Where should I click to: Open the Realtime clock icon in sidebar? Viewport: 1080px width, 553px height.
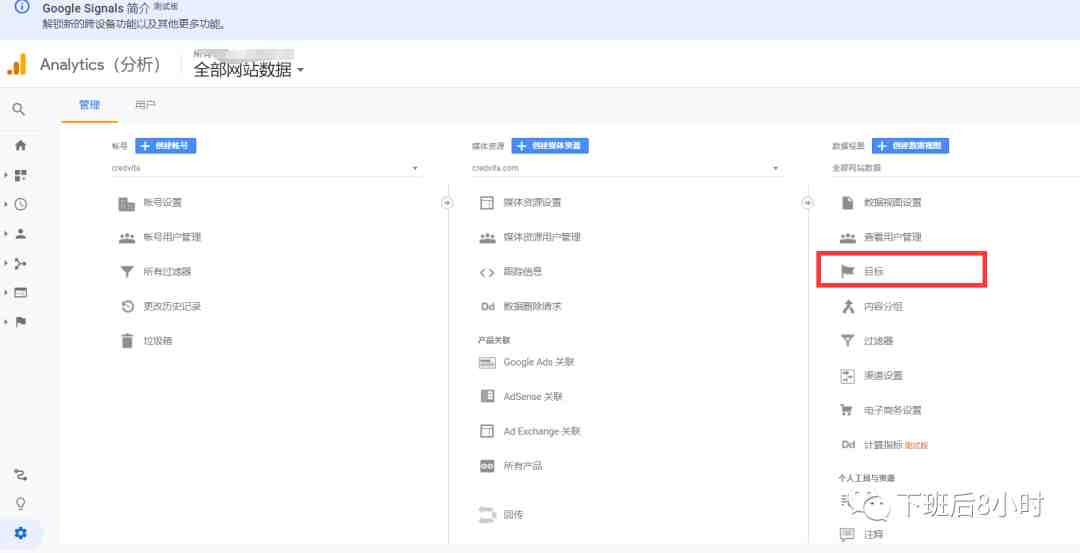point(21,204)
